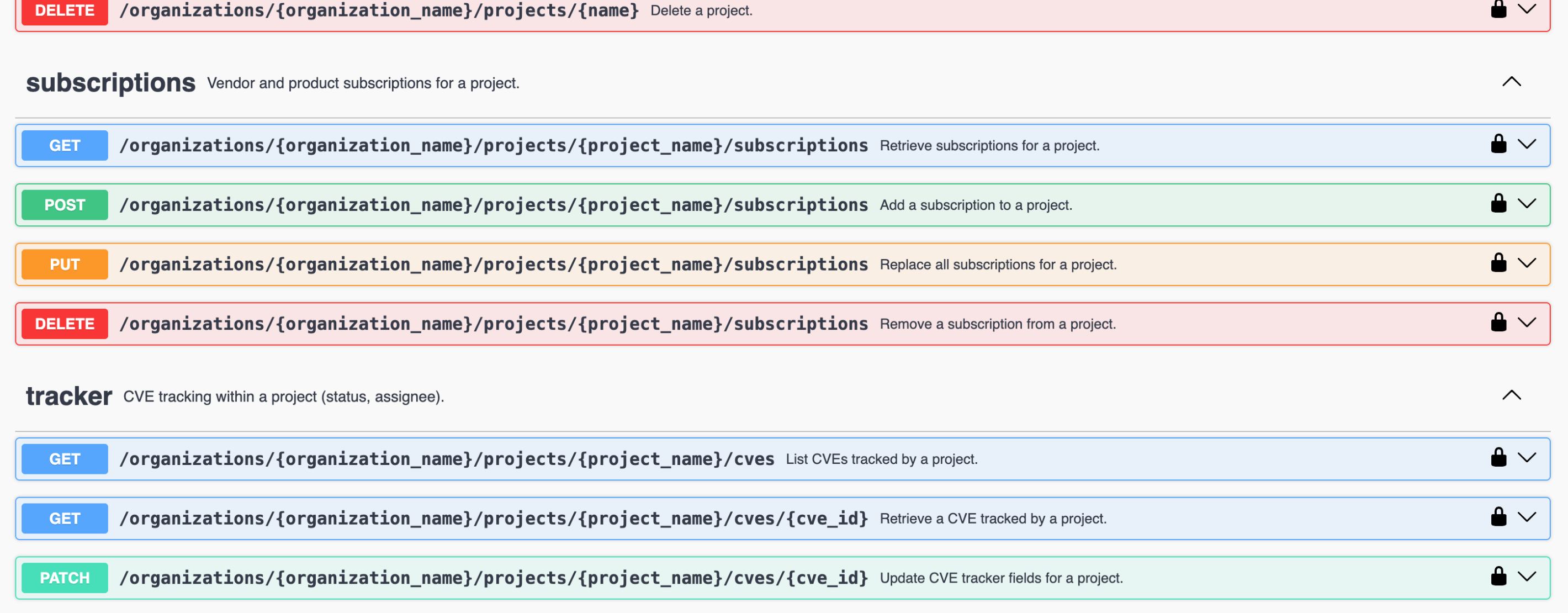
Task: Click 'Retrieve subscriptions for a project.' text
Action: [989, 145]
